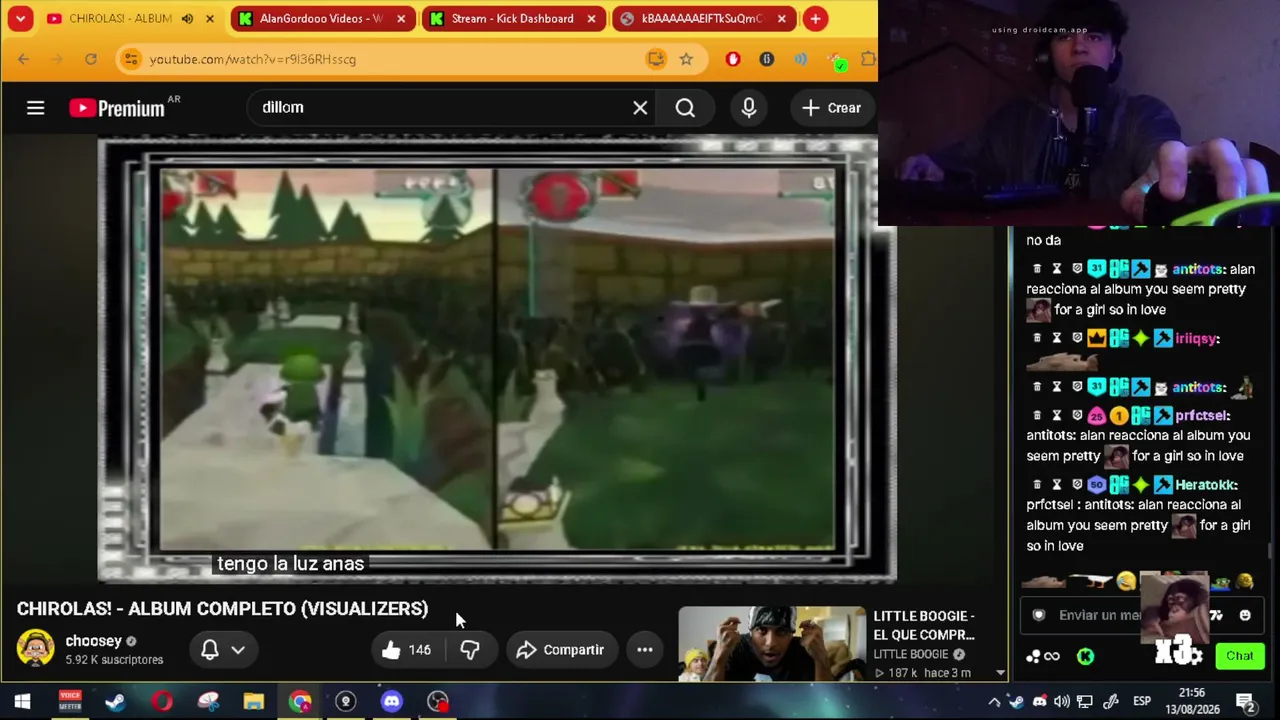Toggle the notification bell for choosey

[223, 650]
